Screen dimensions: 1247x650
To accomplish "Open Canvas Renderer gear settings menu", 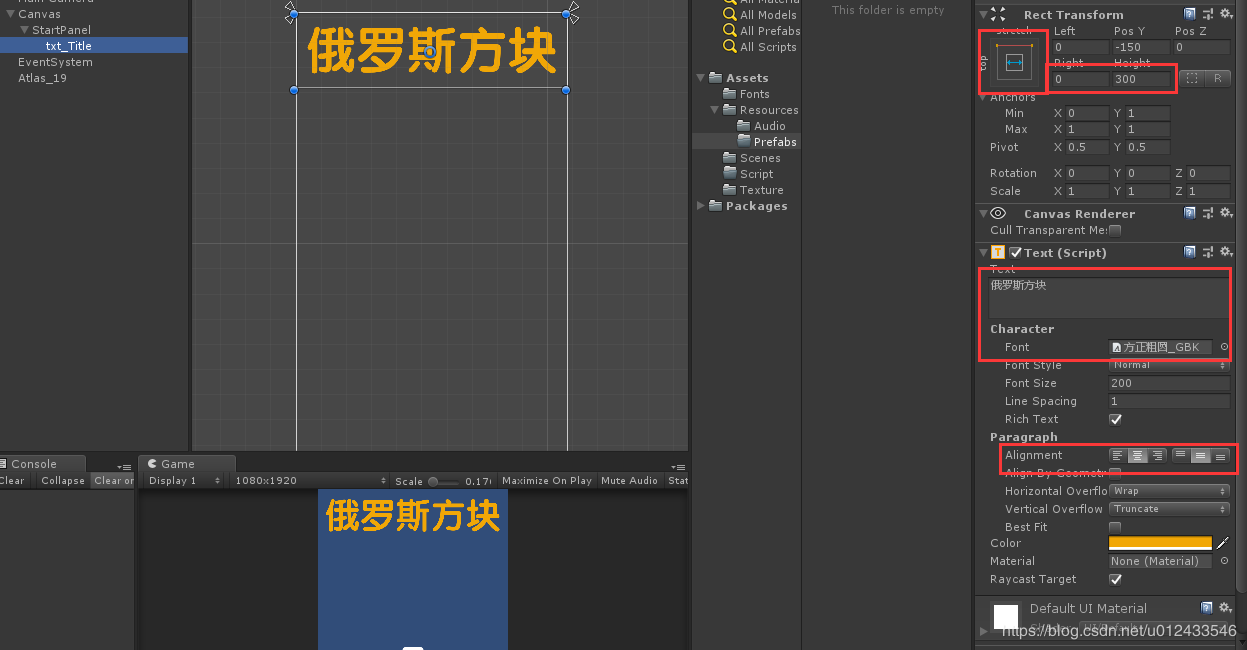I will coord(1225,213).
